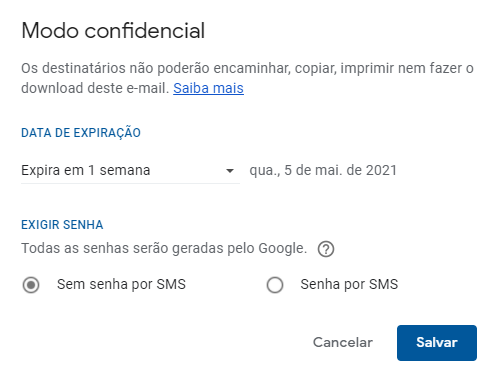Click the 'Senha por SMS' label text
The height and width of the screenshot is (384, 498).
click(349, 284)
